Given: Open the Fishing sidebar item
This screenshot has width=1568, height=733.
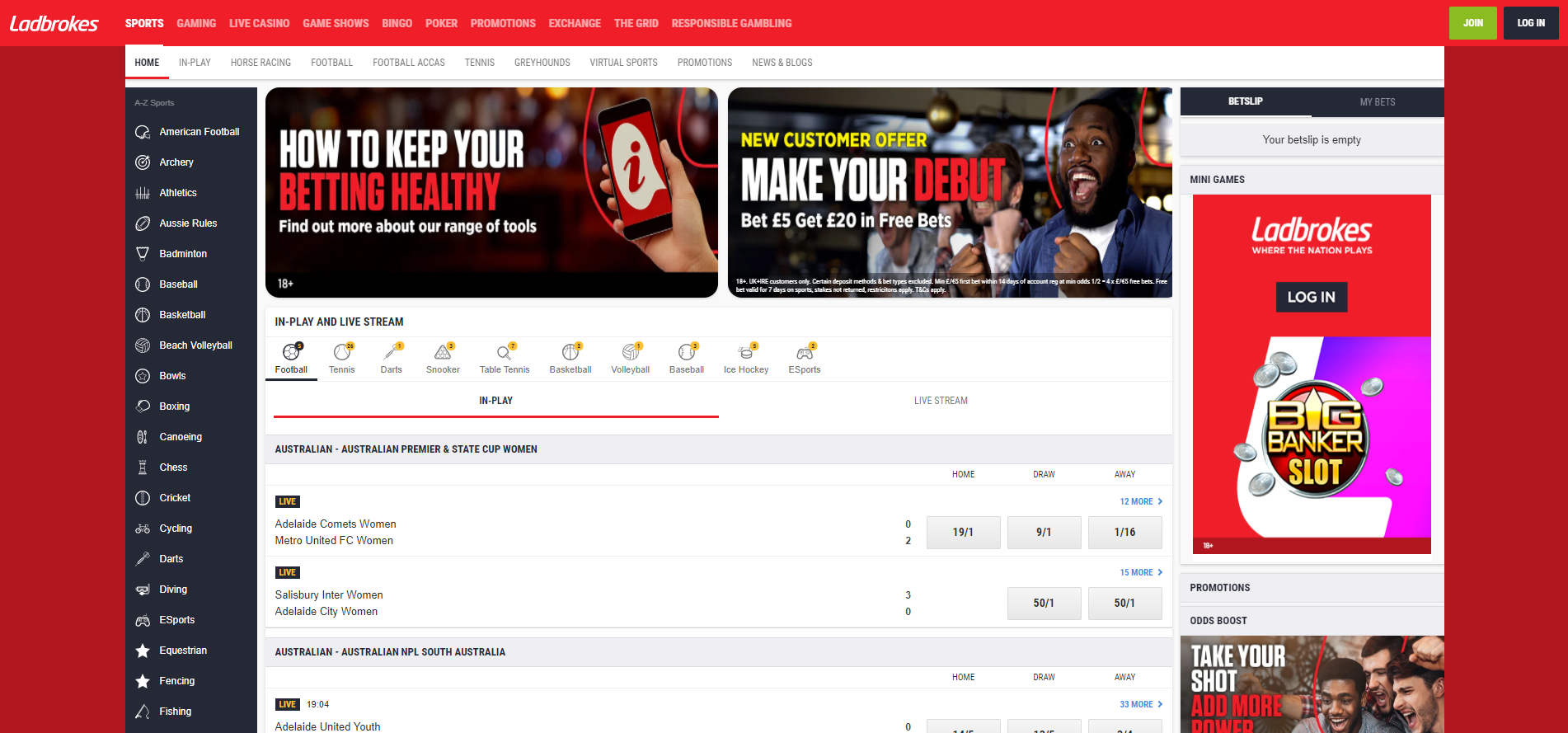Looking at the screenshot, I should click(x=191, y=712).
